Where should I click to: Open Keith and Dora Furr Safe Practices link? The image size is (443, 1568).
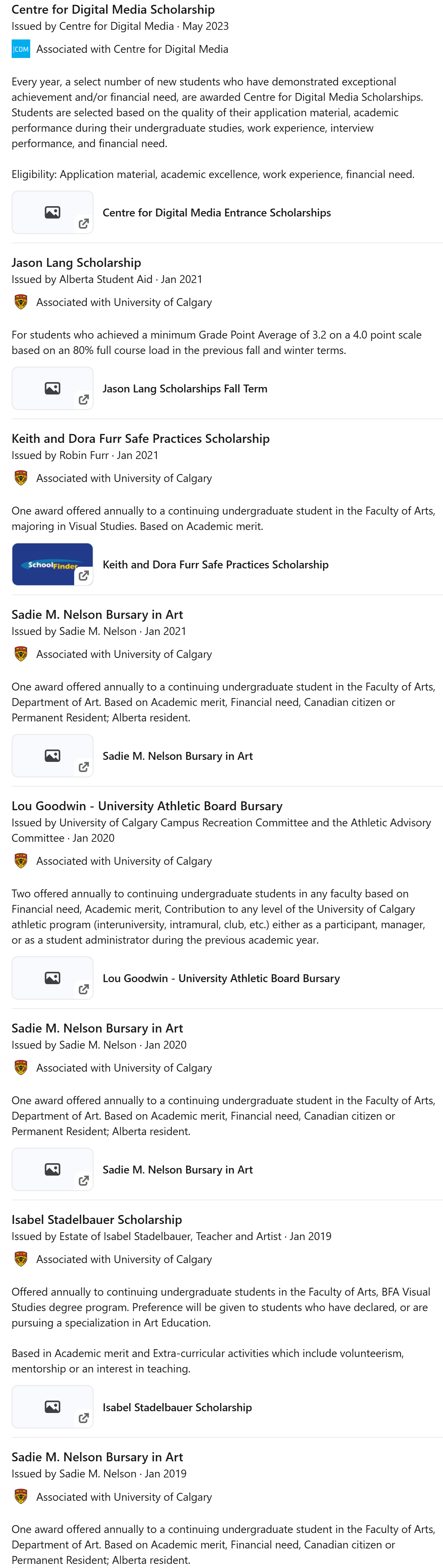(215, 565)
